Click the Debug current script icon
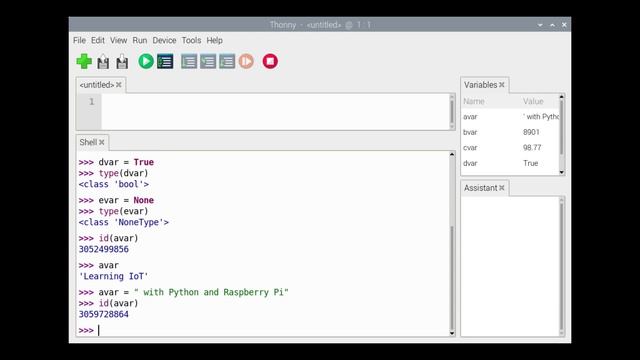 coord(165,62)
